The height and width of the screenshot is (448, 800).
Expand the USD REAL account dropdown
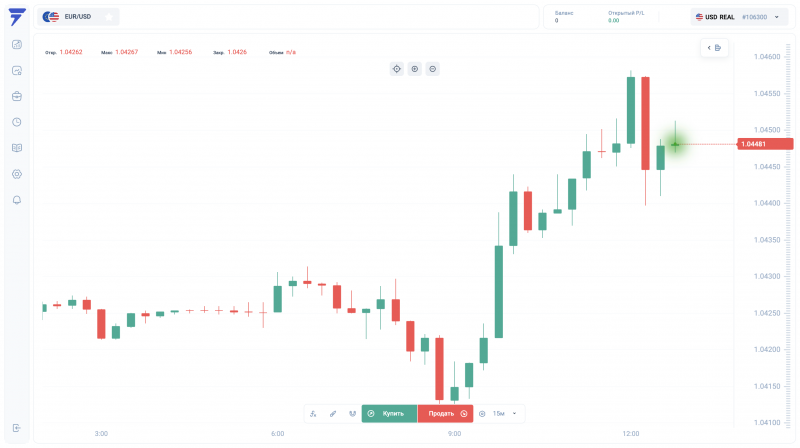[x=739, y=17]
